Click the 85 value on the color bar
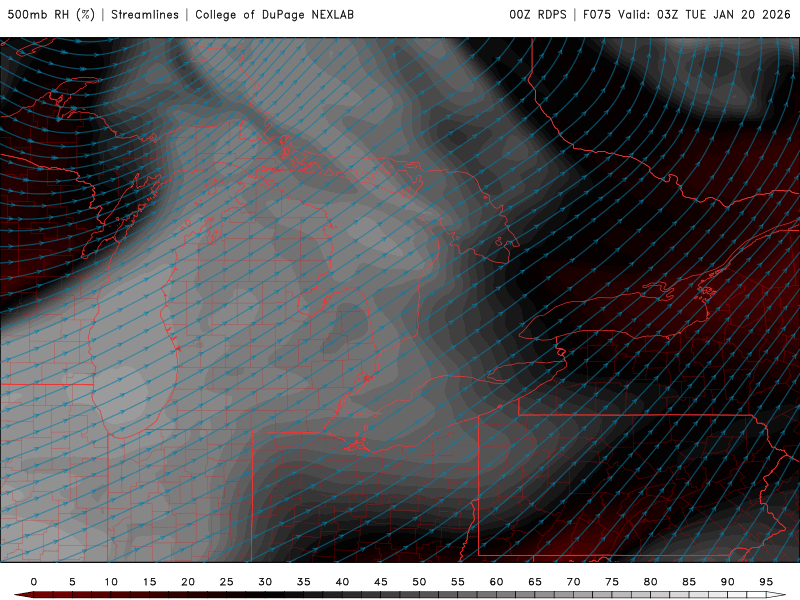800x600 pixels. click(689, 582)
